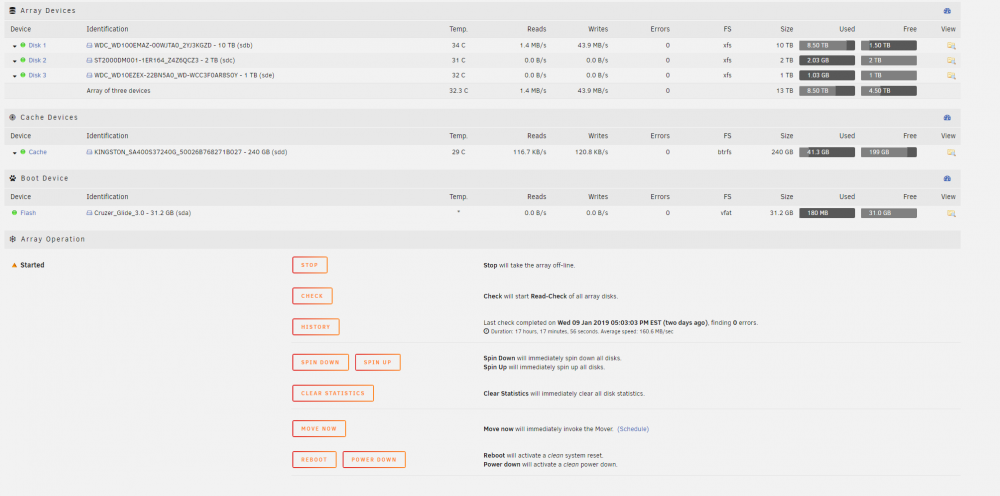This screenshot has height=496, width=1000.
Task: Click the Cache writes value 120.8 KB/s
Action: [x=591, y=152]
